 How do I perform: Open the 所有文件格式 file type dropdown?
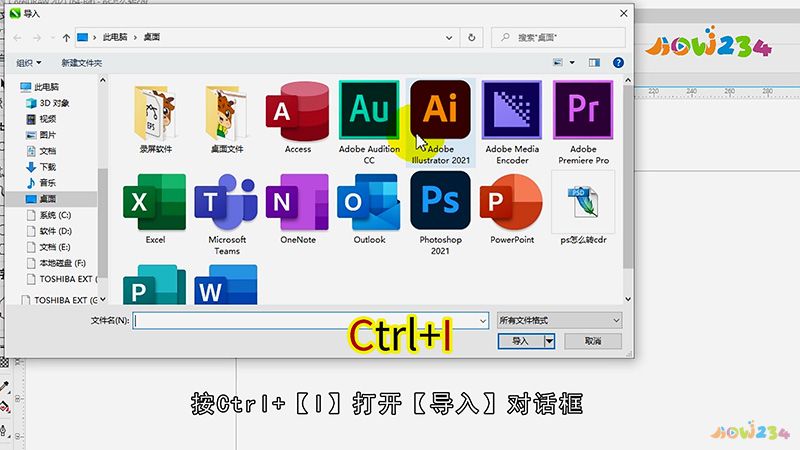point(559,320)
